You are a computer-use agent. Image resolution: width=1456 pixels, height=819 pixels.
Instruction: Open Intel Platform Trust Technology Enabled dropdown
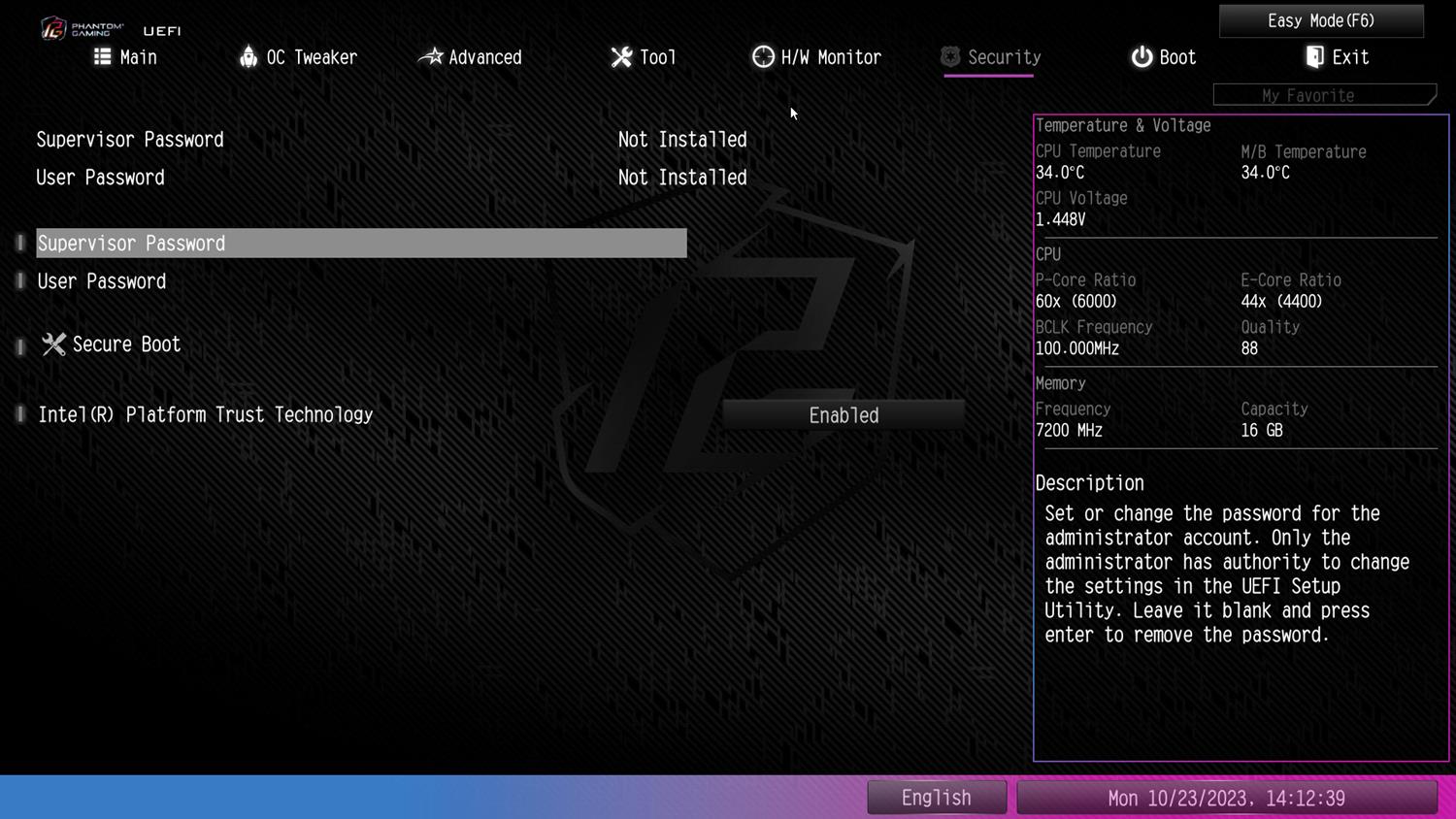[x=843, y=415]
